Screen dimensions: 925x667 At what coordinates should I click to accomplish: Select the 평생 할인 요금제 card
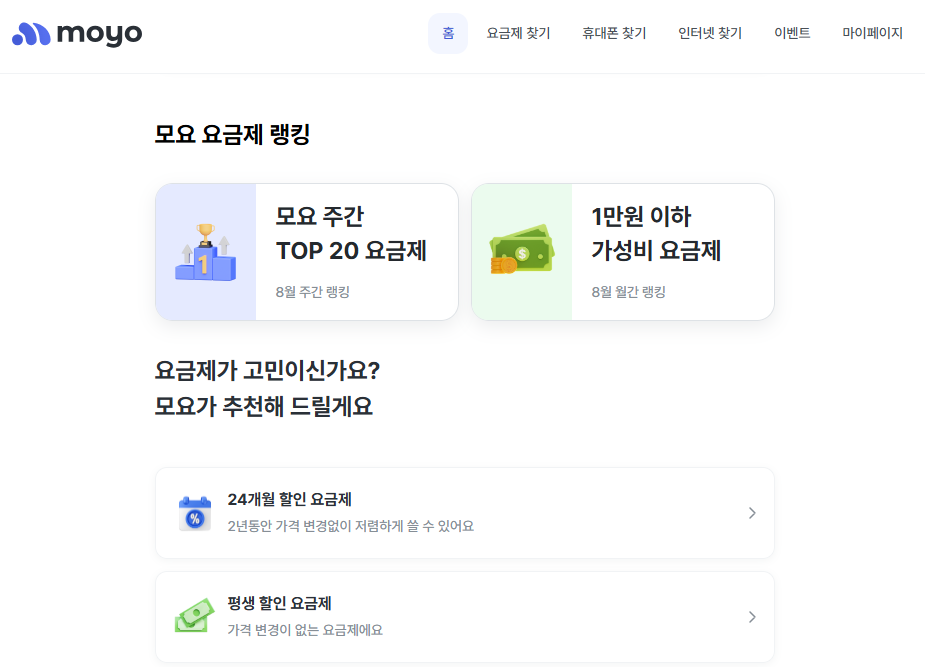coord(465,616)
